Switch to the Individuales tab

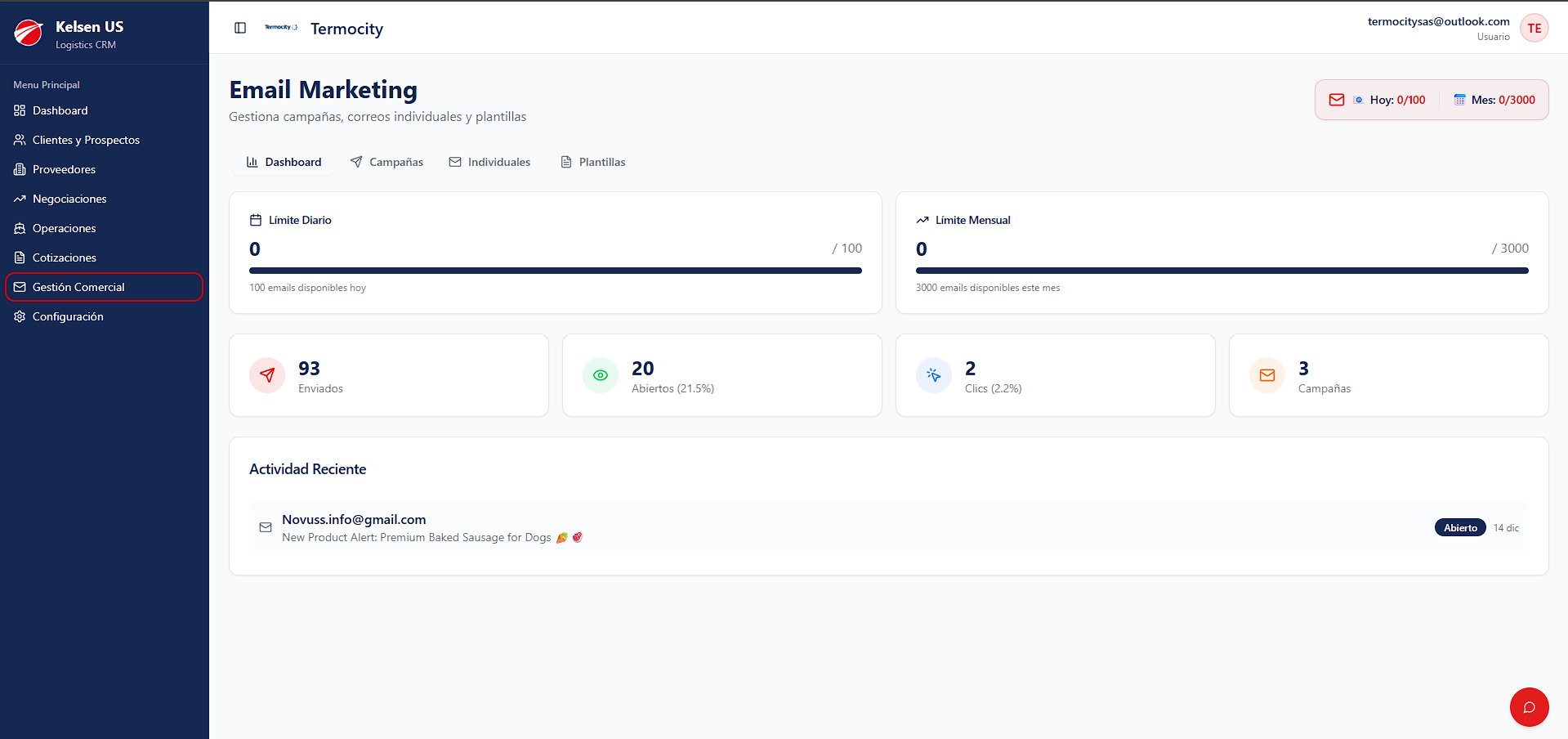489,162
